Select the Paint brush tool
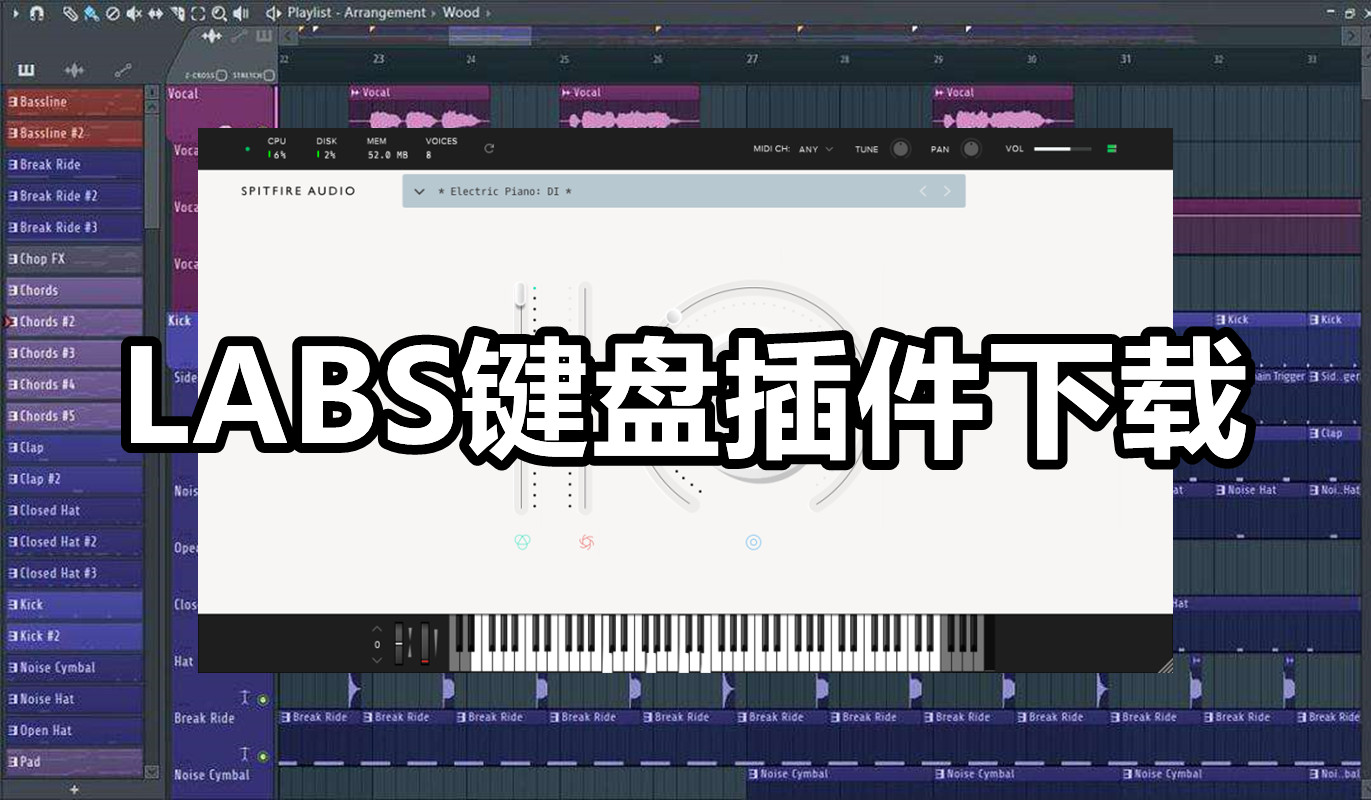This screenshot has width=1371, height=800. [x=91, y=13]
